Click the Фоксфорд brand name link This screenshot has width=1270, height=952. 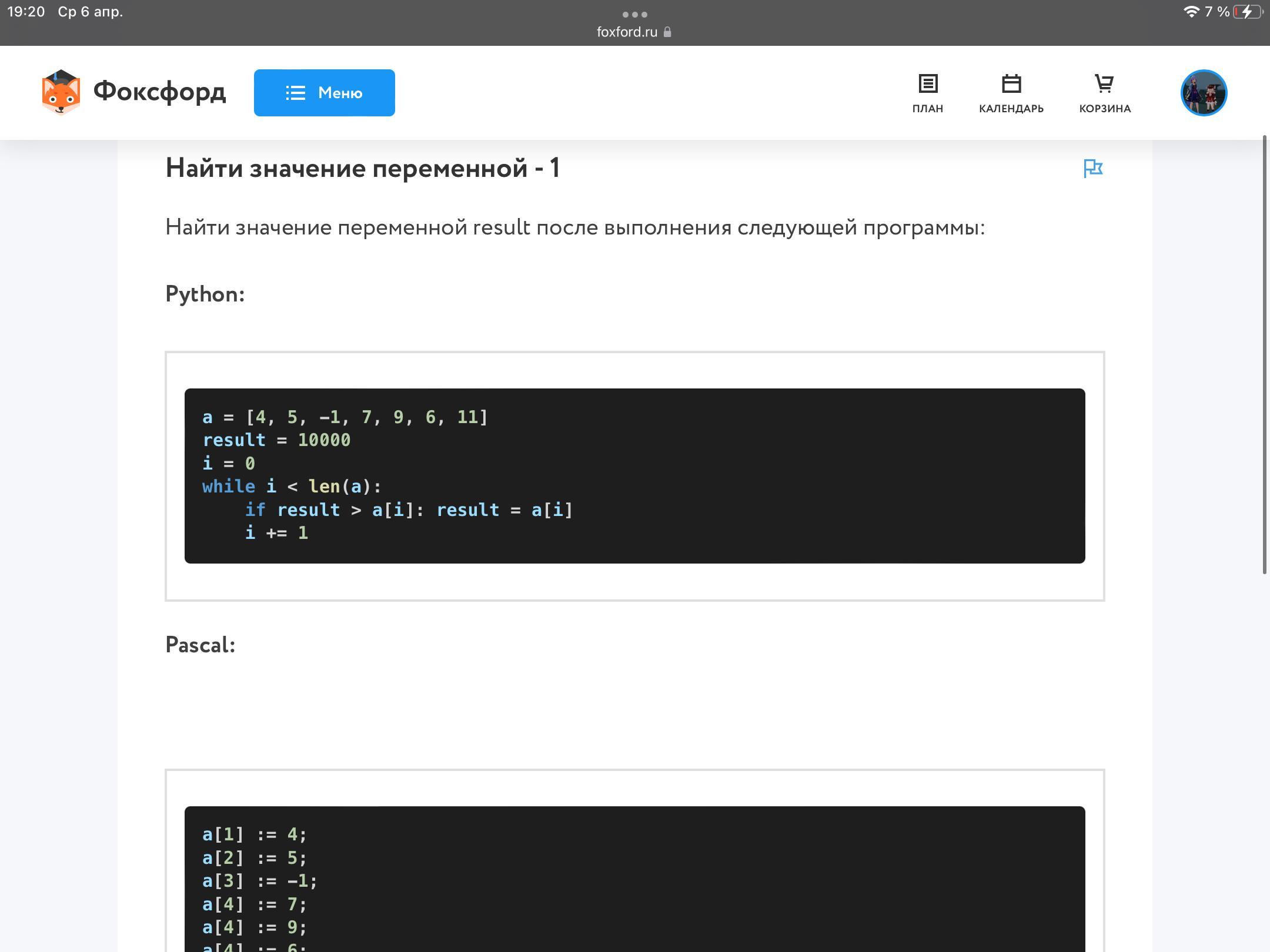(x=159, y=92)
